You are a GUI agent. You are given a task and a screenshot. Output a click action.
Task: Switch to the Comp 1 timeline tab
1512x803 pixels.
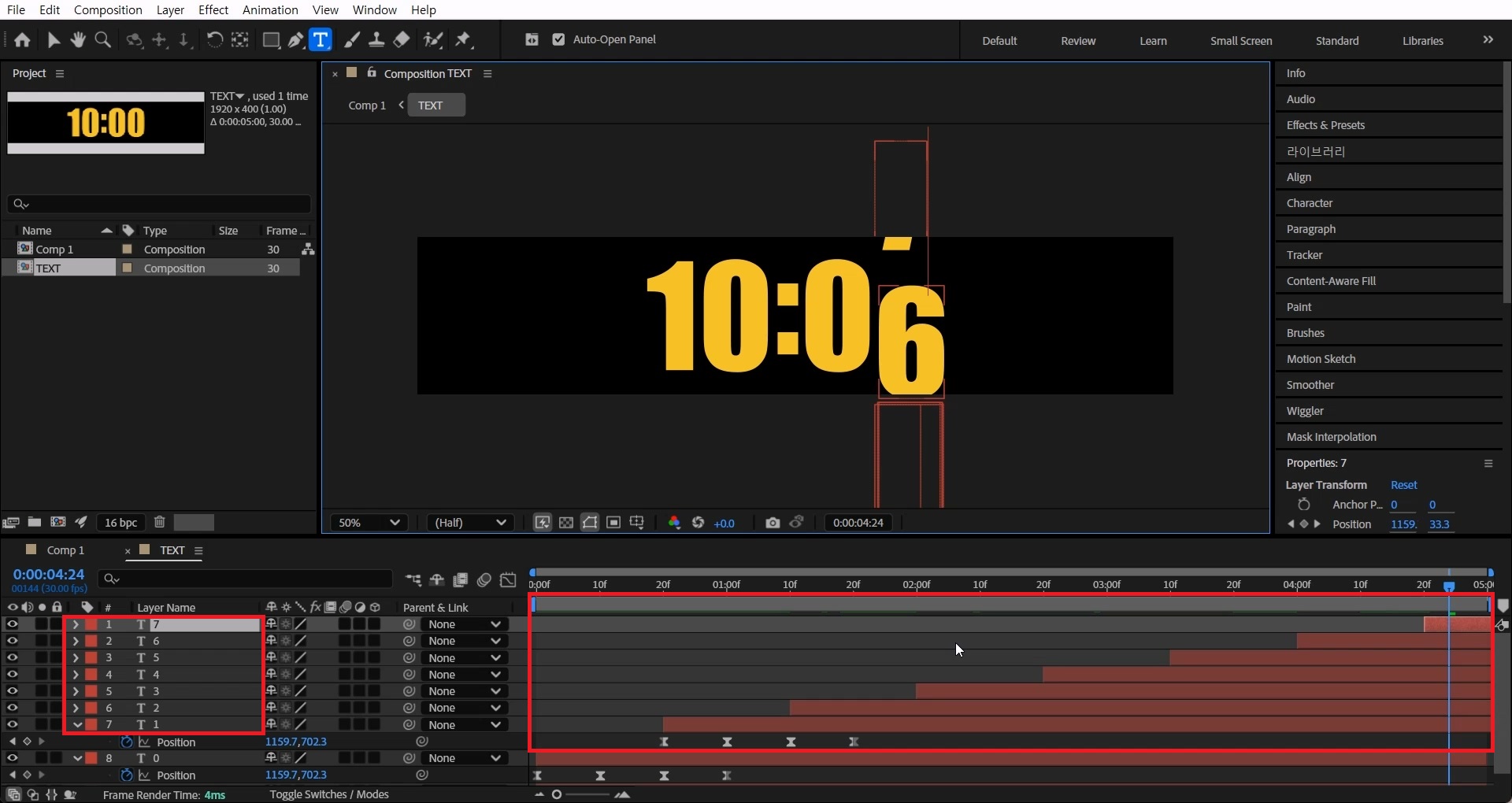tap(65, 550)
